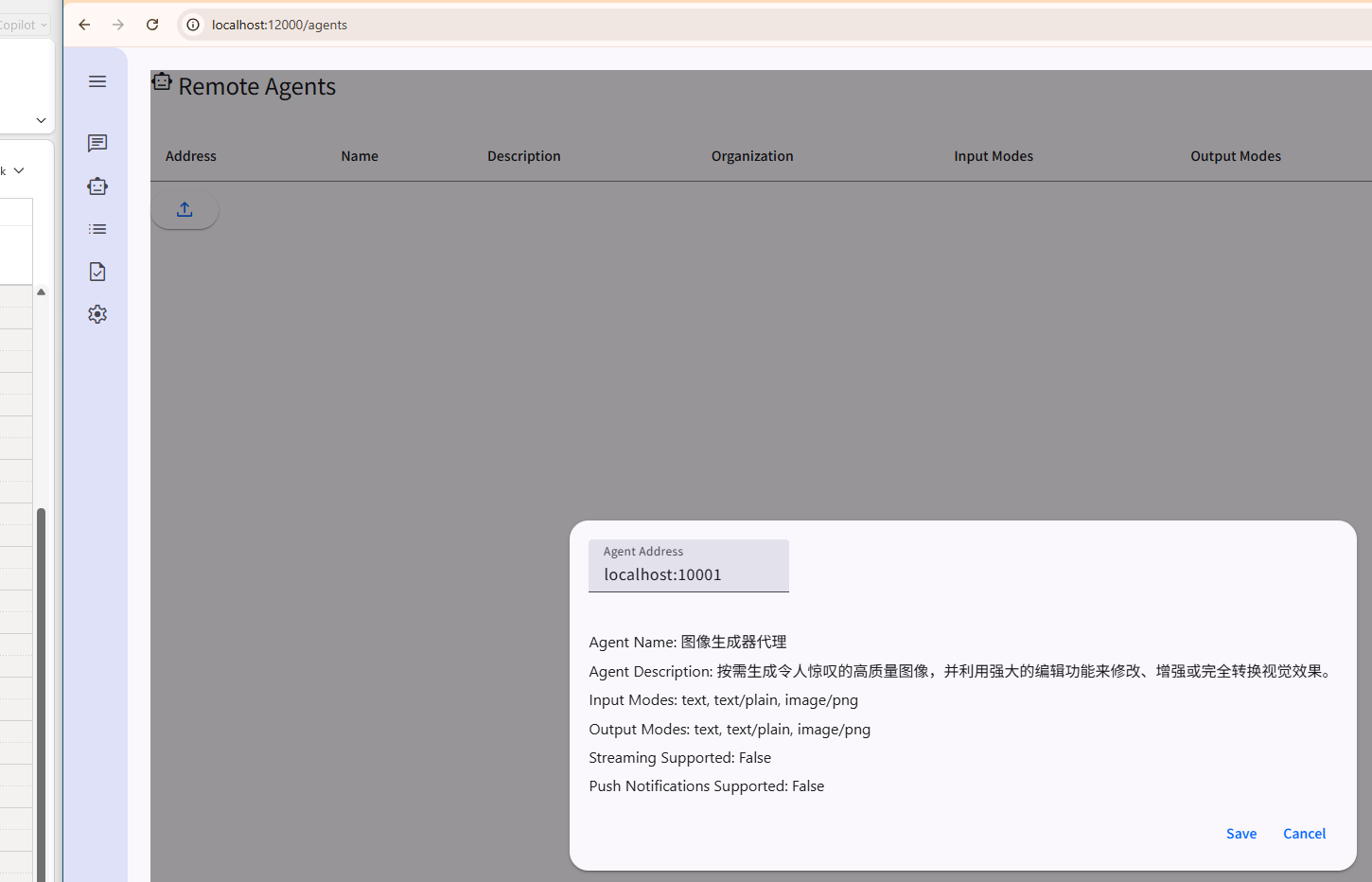Click the dialog's Output Modes line
The width and height of the screenshot is (1372, 882).
click(730, 730)
